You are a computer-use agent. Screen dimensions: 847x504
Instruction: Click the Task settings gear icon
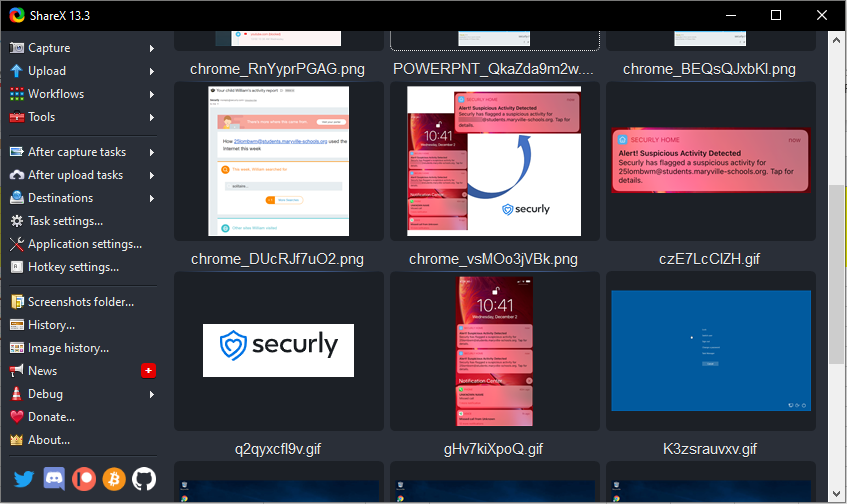click(x=17, y=221)
